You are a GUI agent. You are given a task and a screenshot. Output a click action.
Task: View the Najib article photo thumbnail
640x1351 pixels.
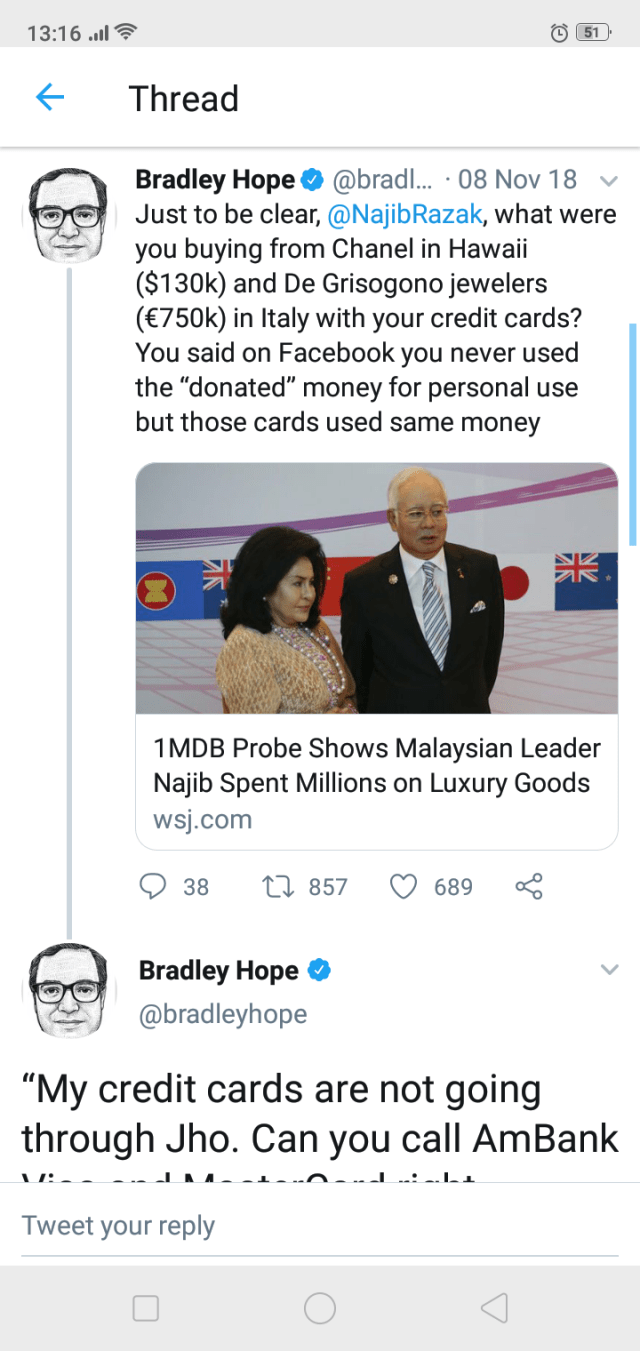376,588
